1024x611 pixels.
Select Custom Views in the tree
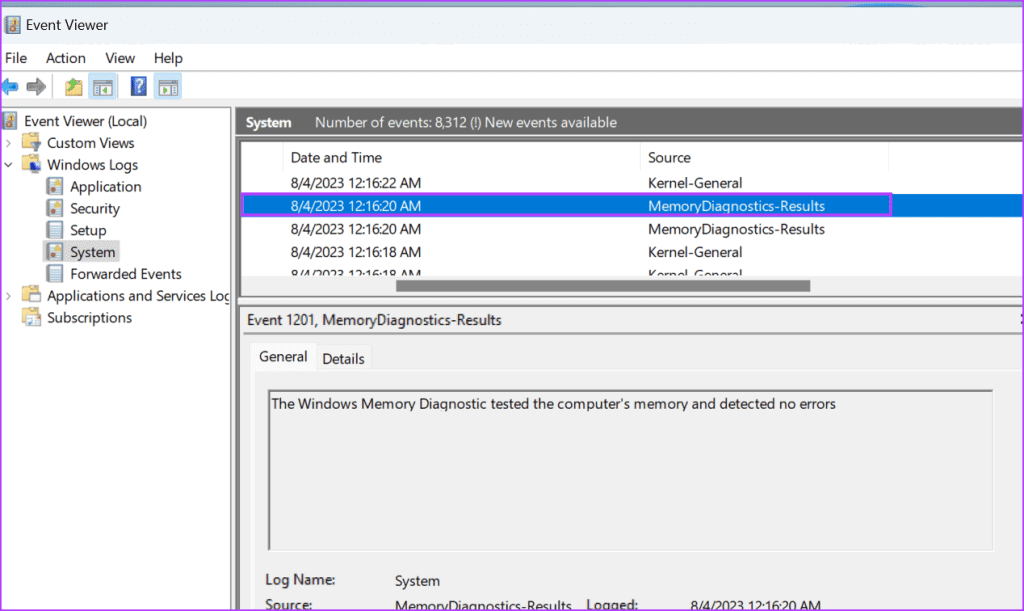click(91, 143)
